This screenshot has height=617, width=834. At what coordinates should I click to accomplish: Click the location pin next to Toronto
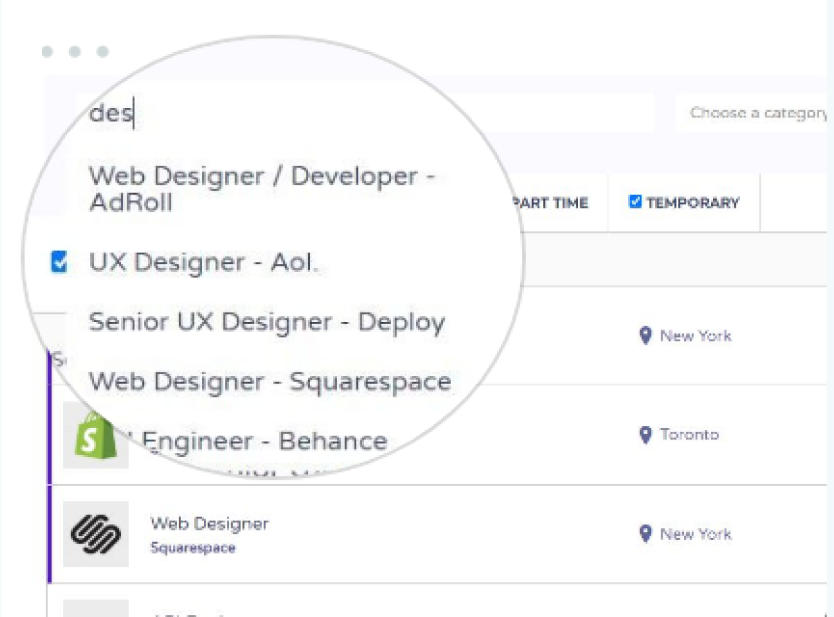pos(645,435)
